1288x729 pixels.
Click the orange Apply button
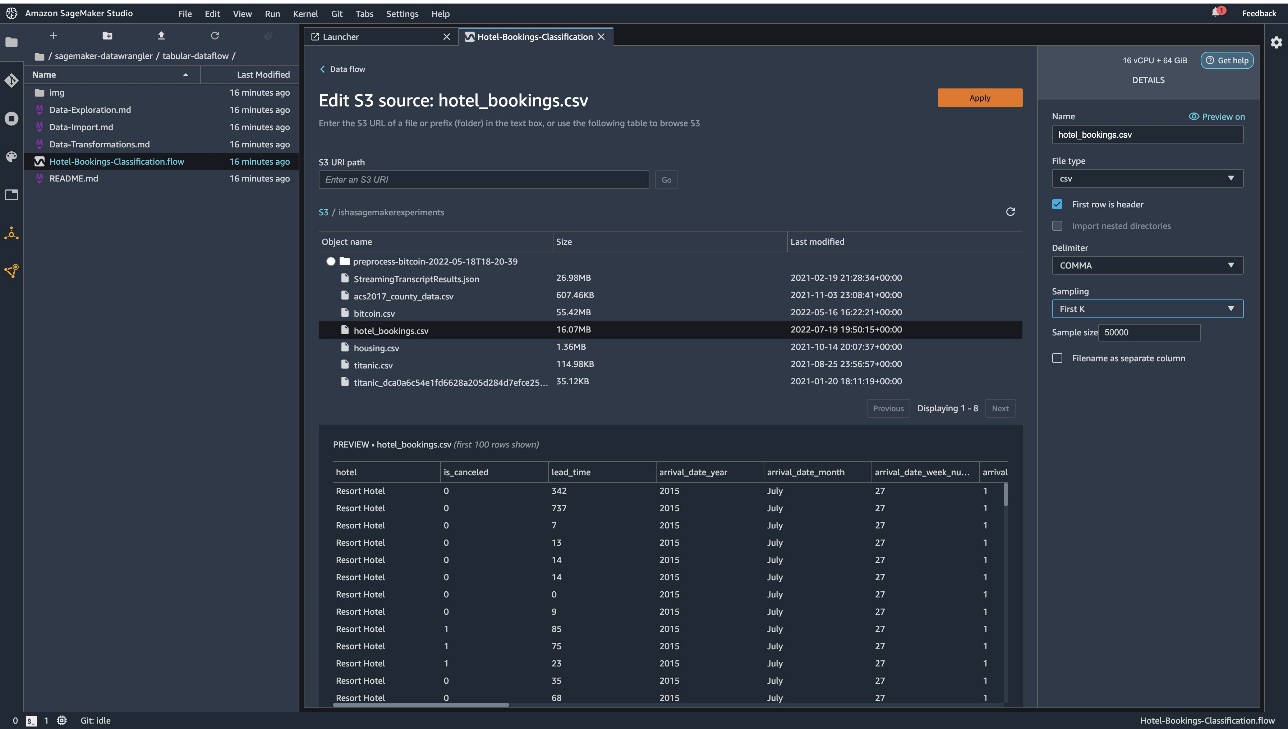coord(980,97)
